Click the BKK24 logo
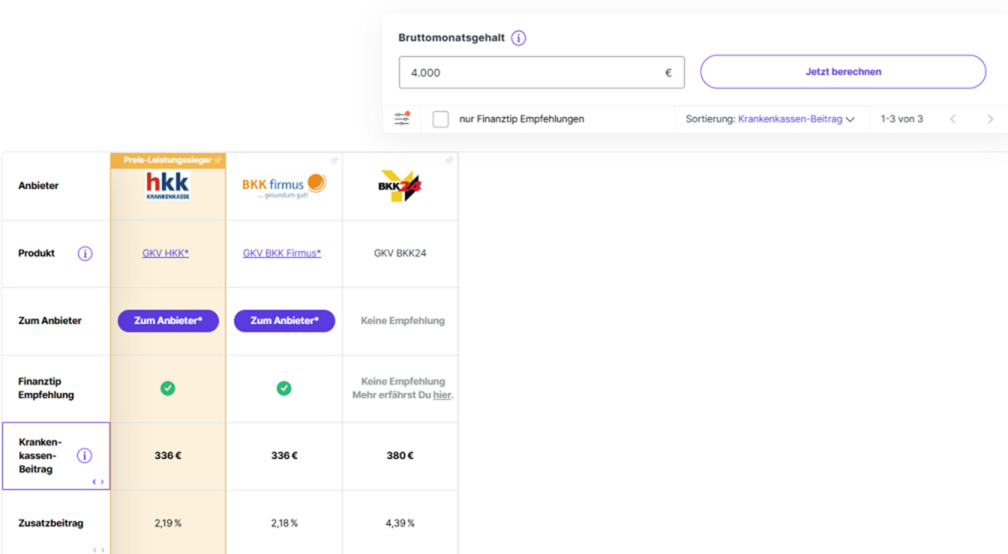Screen dimensions: 1008x554 pos(399,186)
